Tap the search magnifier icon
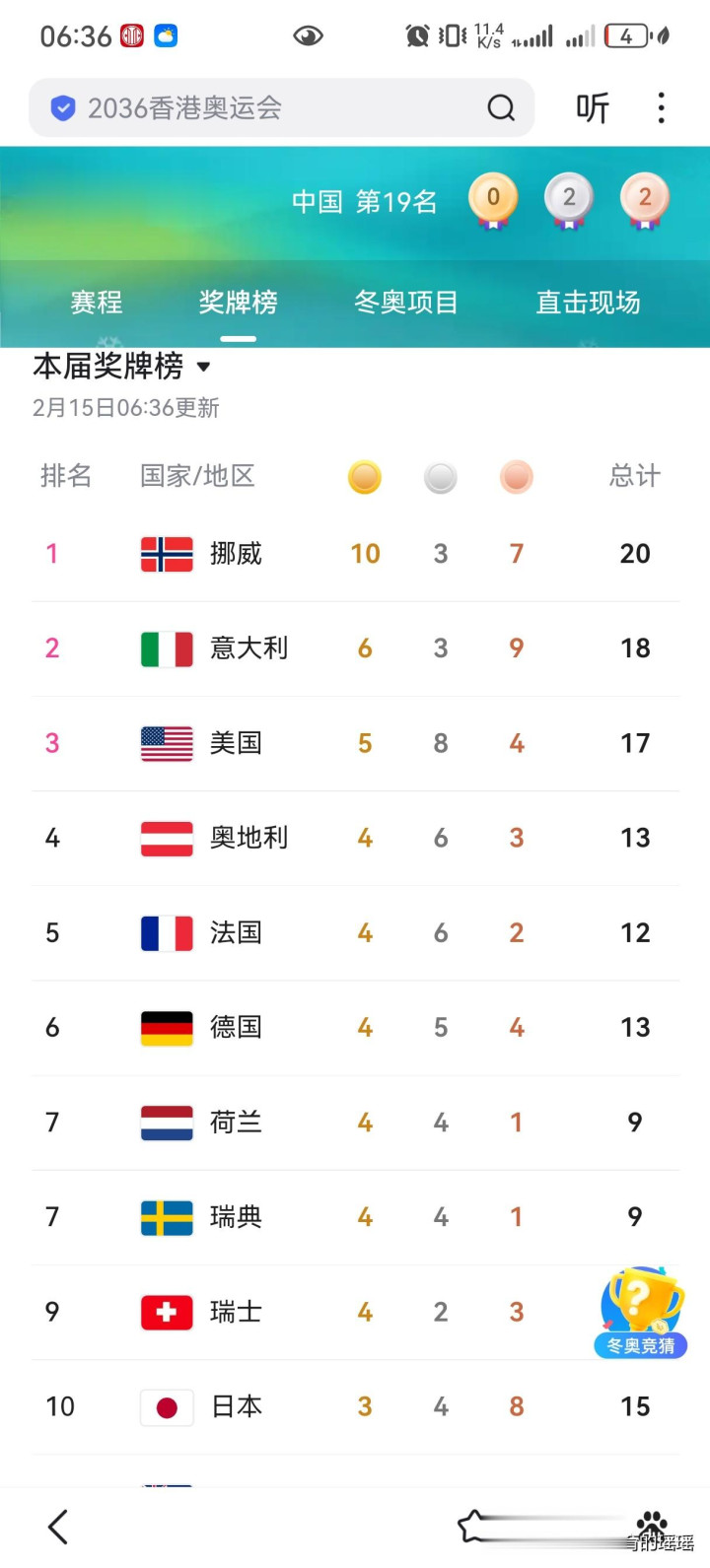The image size is (710, 1568). [501, 107]
